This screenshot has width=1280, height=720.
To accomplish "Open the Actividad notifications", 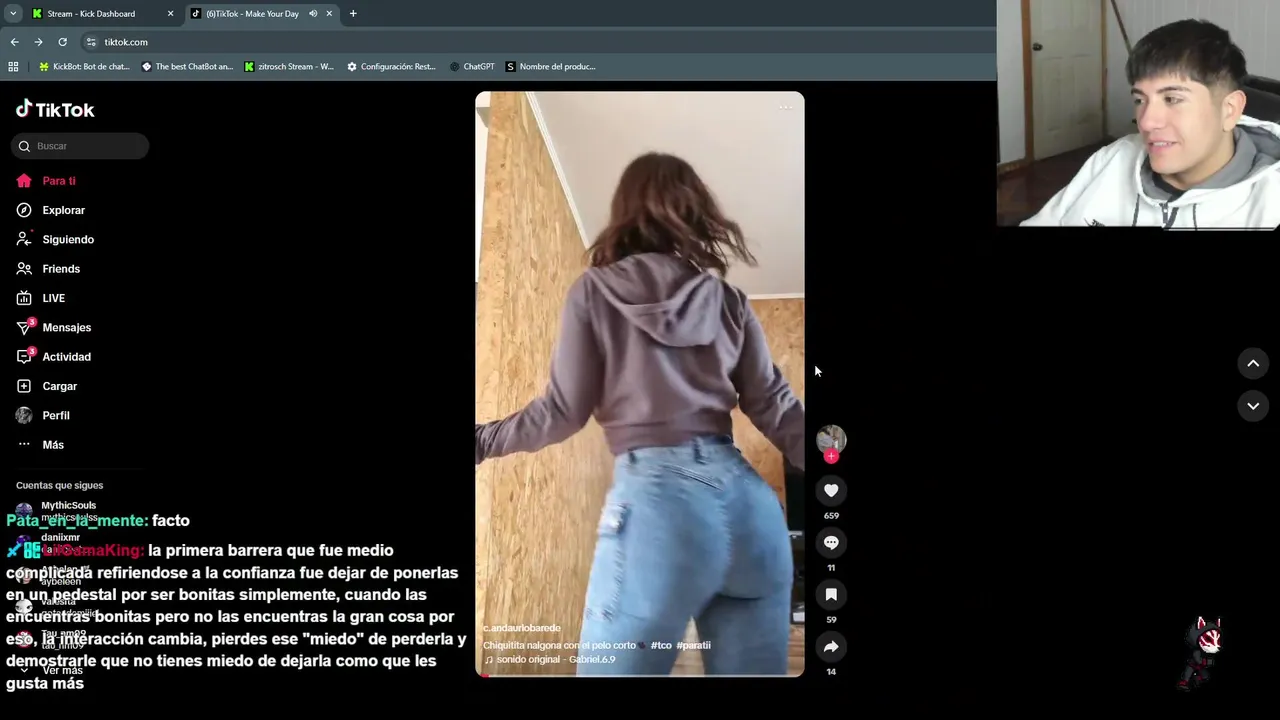I will click(54, 357).
